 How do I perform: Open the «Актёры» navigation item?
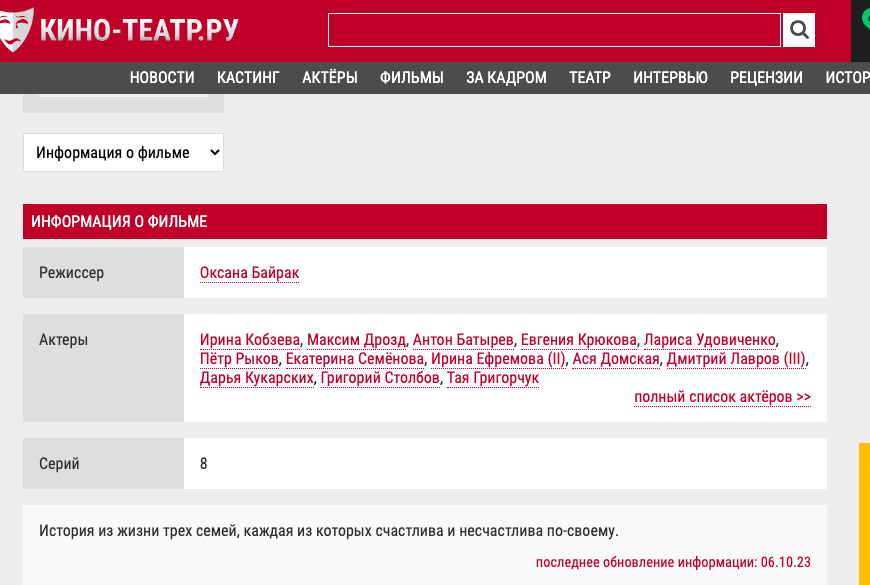329,78
